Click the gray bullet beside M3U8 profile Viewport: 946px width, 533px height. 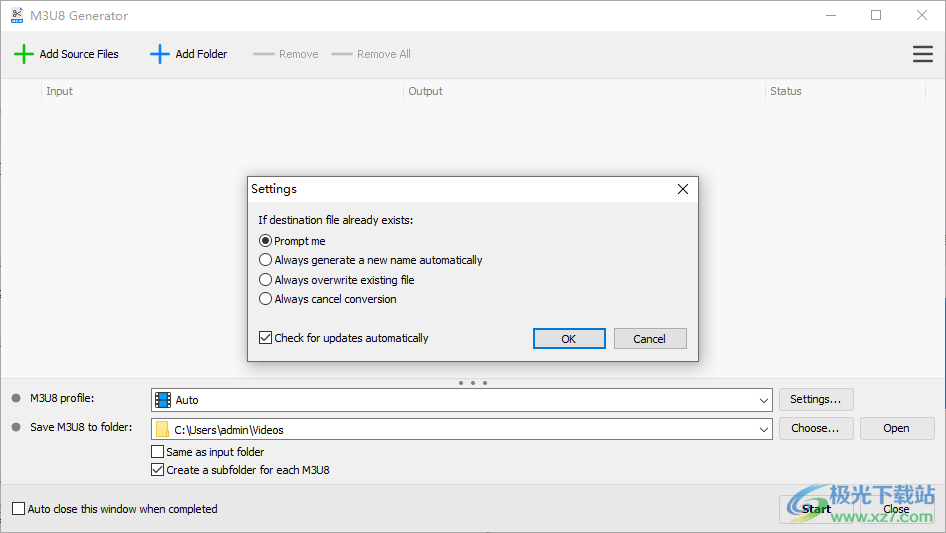click(16, 398)
